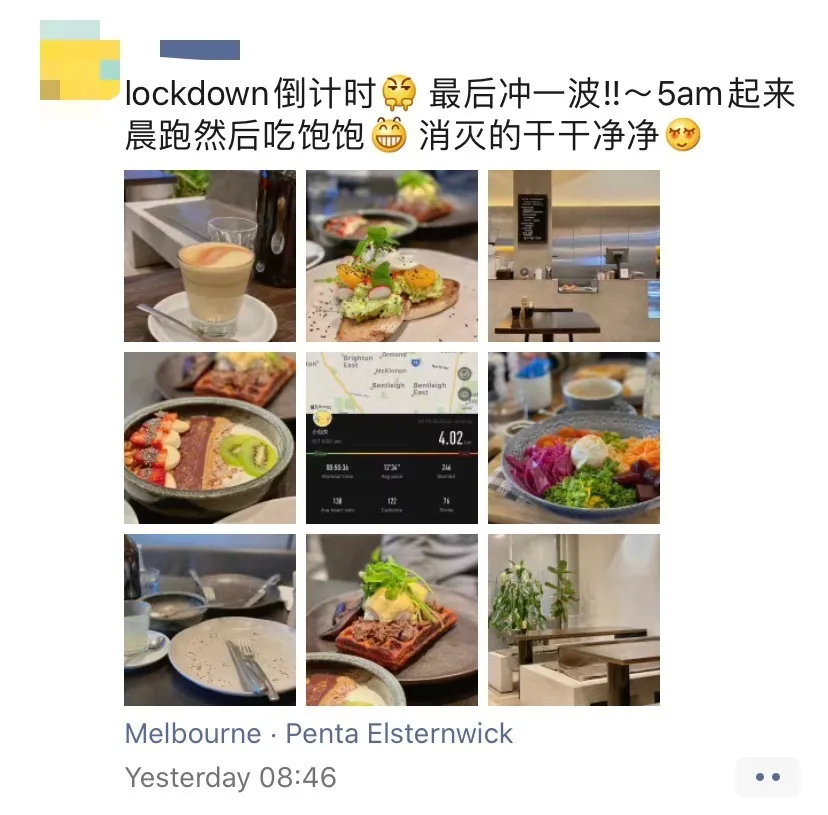Tap the steam-nose face emoji after 倒计时

coord(399,93)
